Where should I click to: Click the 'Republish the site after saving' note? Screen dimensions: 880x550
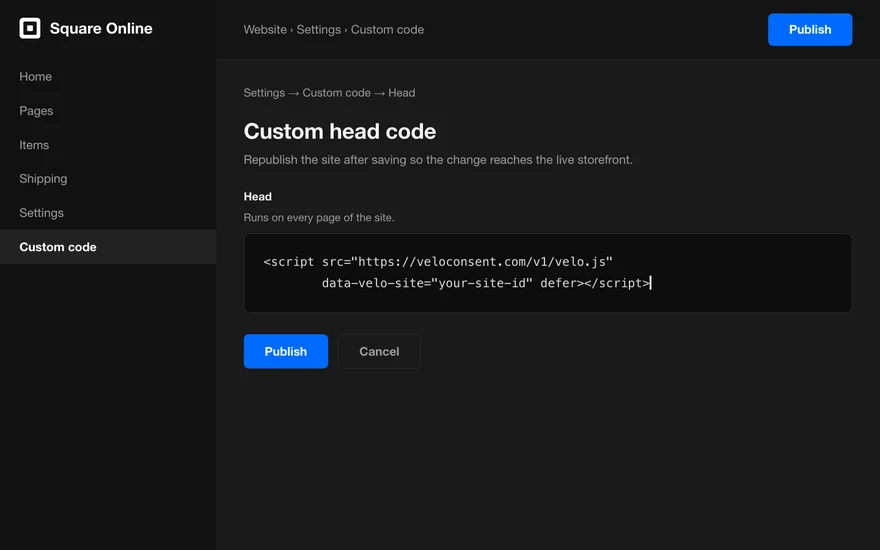438,160
